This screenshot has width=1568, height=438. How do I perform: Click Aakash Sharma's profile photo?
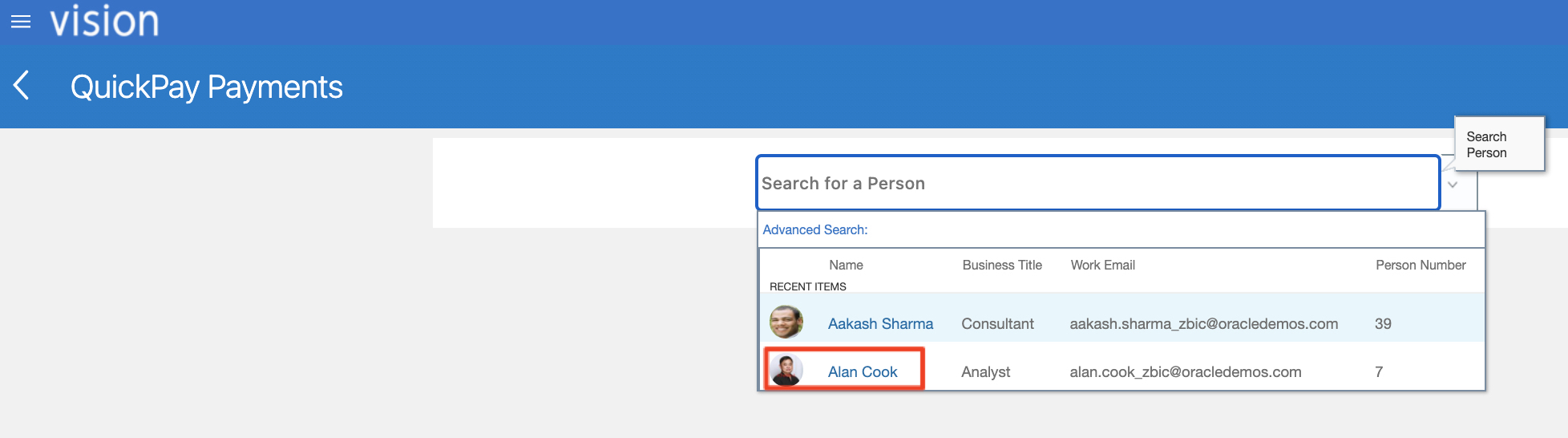coord(786,322)
